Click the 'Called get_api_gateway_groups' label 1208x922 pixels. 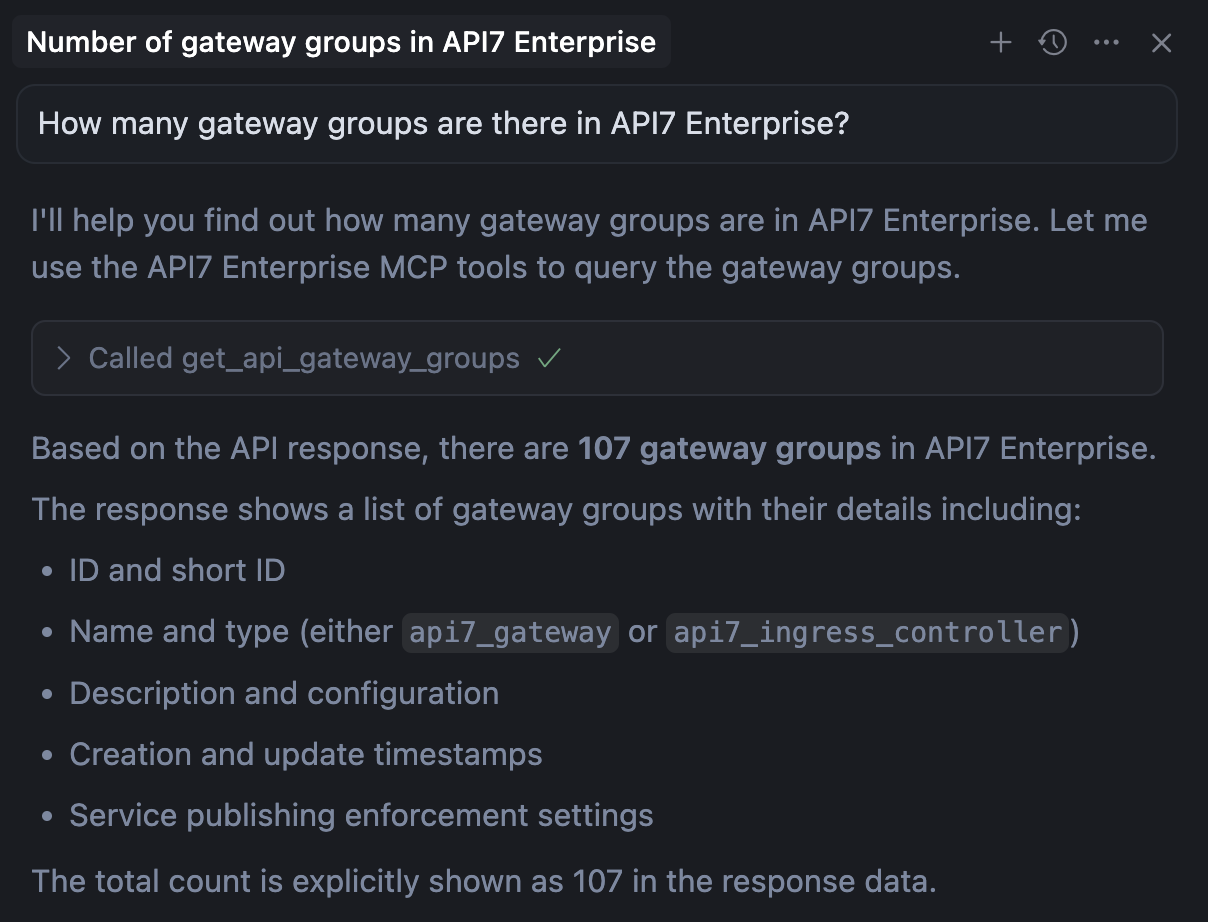point(304,358)
